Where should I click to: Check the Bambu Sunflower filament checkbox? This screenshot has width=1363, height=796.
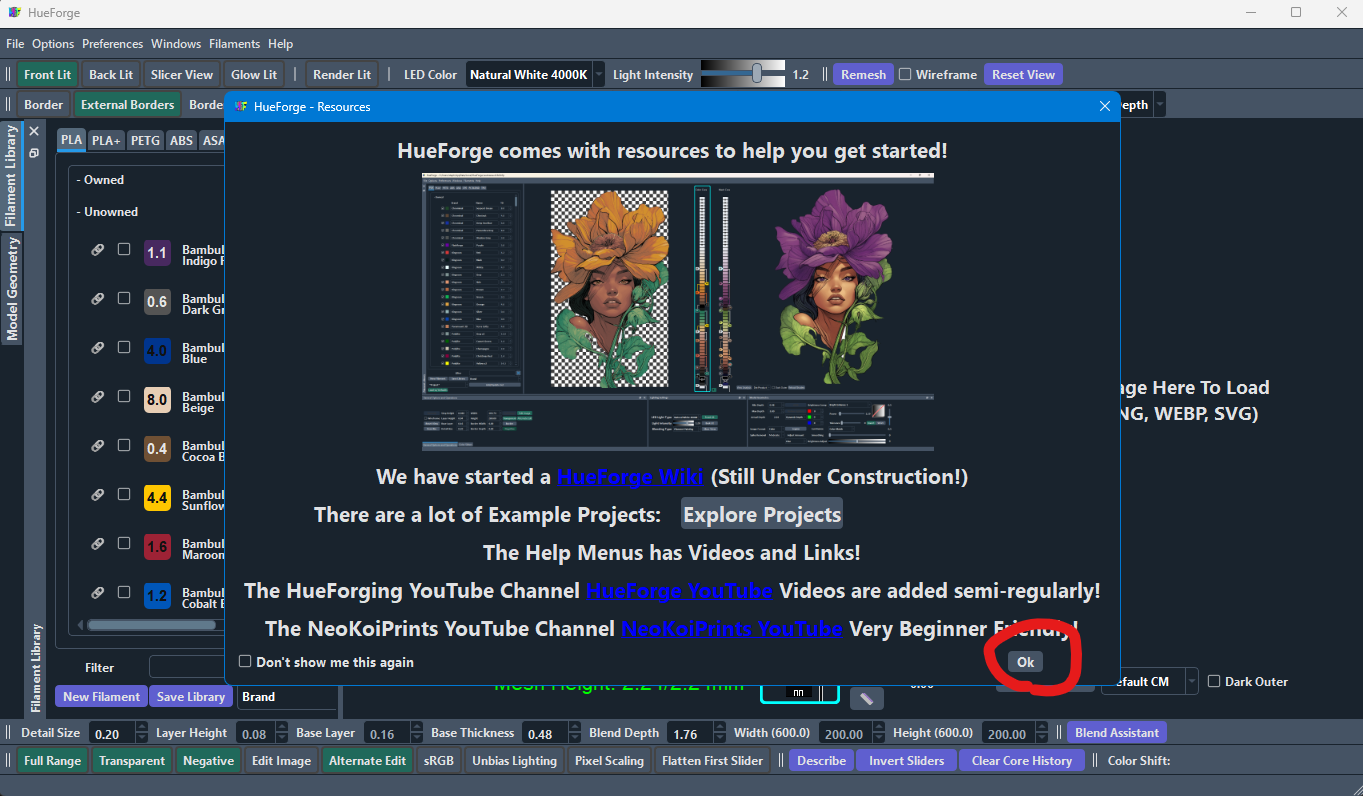124,494
